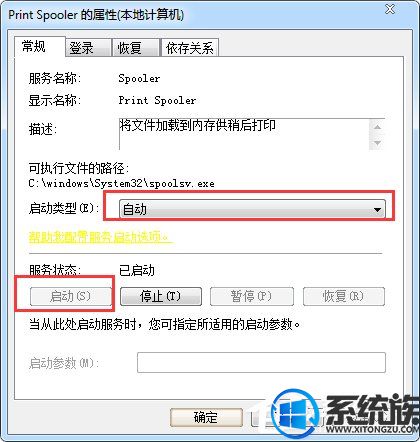Click the 暂停(P) button

[252, 296]
